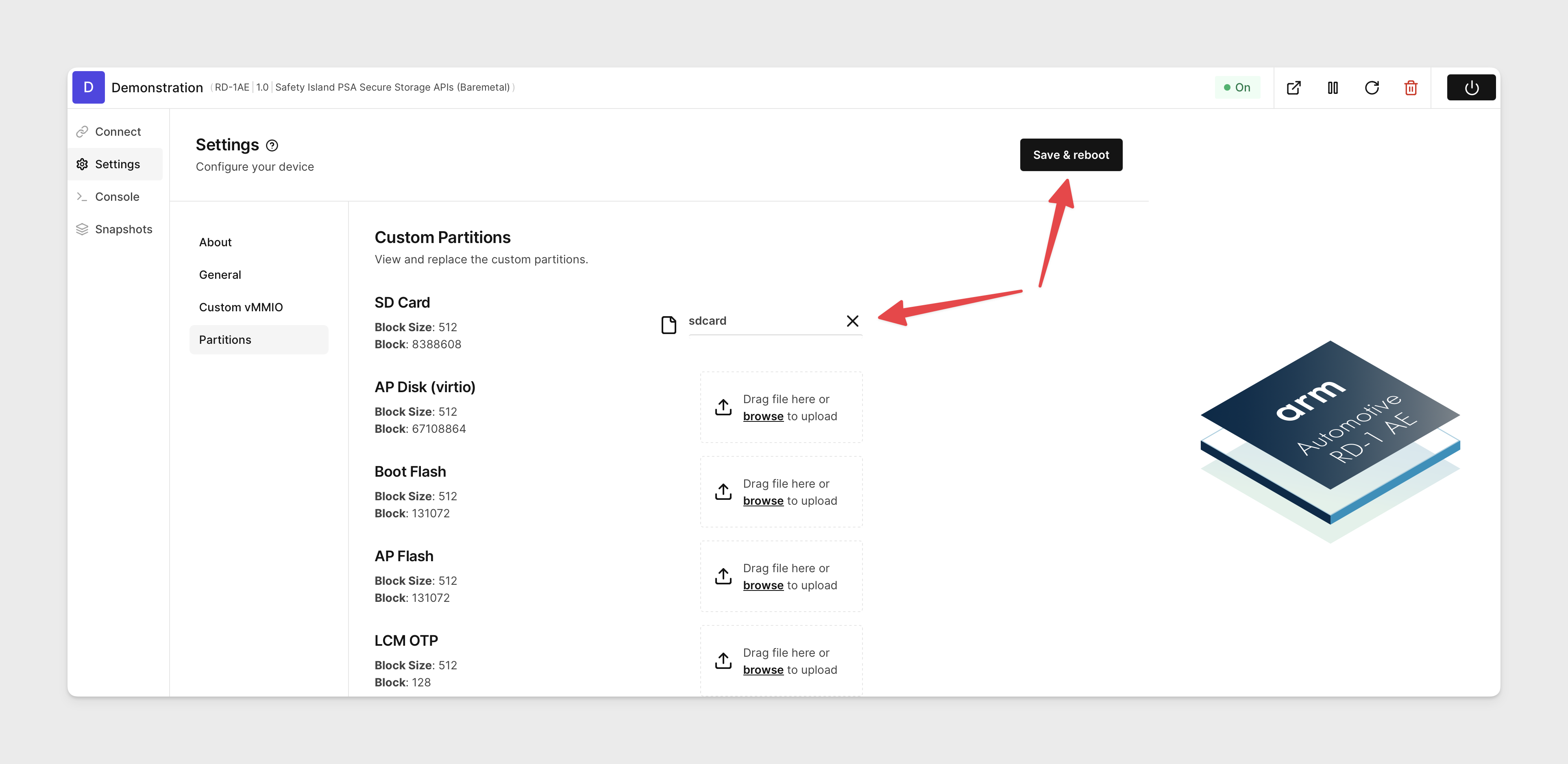This screenshot has height=764, width=1568.
Task: Click Settings navigation menu item
Action: pos(117,163)
